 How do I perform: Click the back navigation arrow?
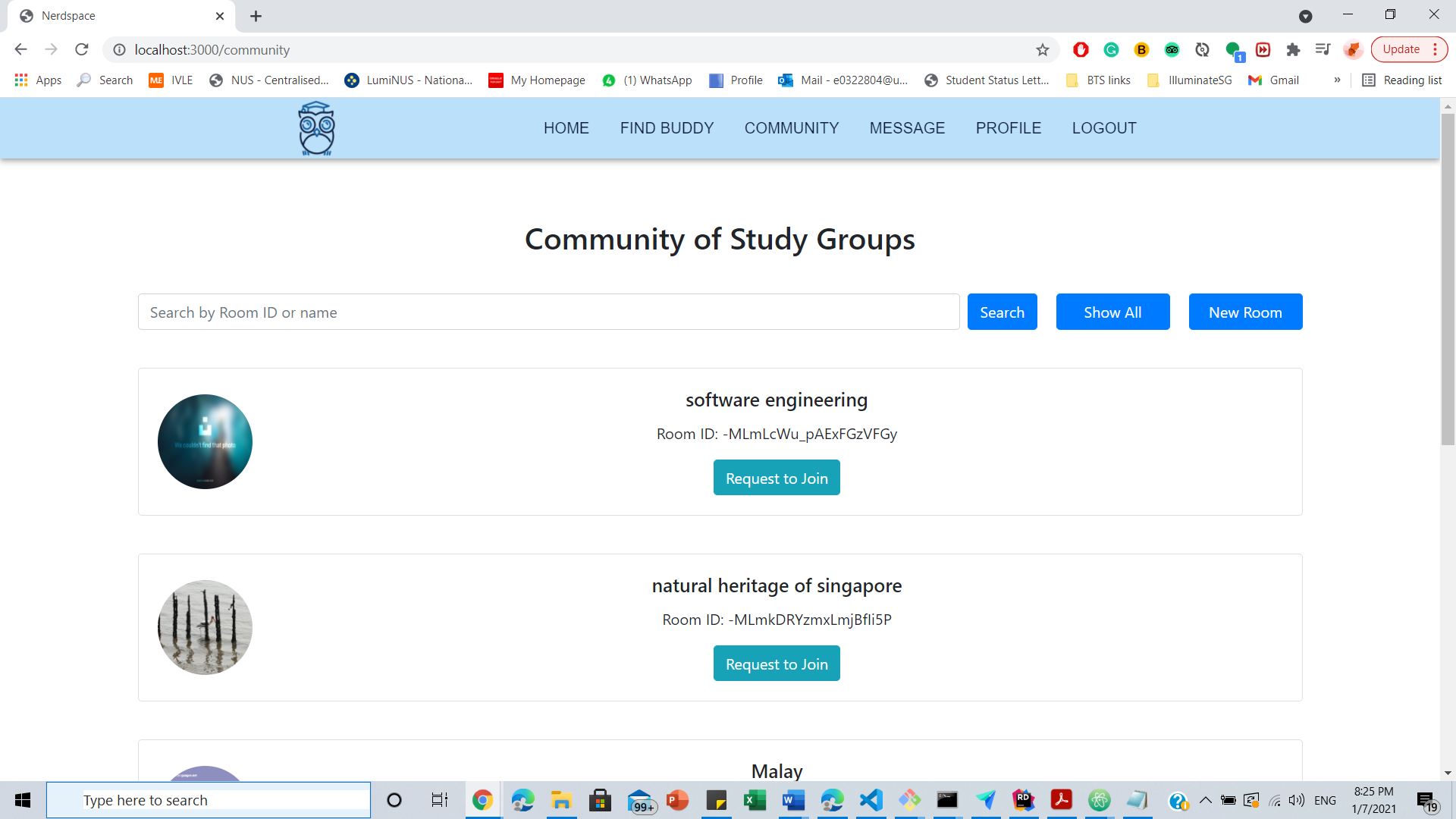(20, 49)
